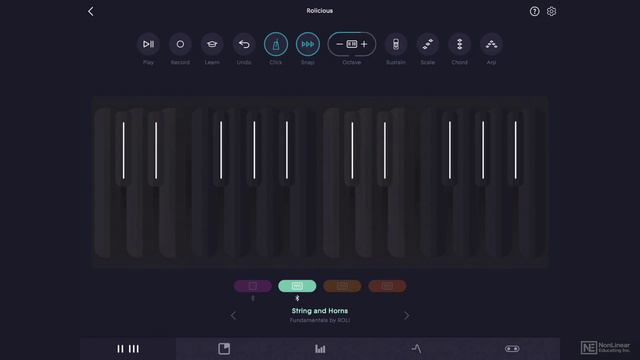This screenshot has width=640, height=360.
Task: Go to next sound preset
Action: pos(407,316)
